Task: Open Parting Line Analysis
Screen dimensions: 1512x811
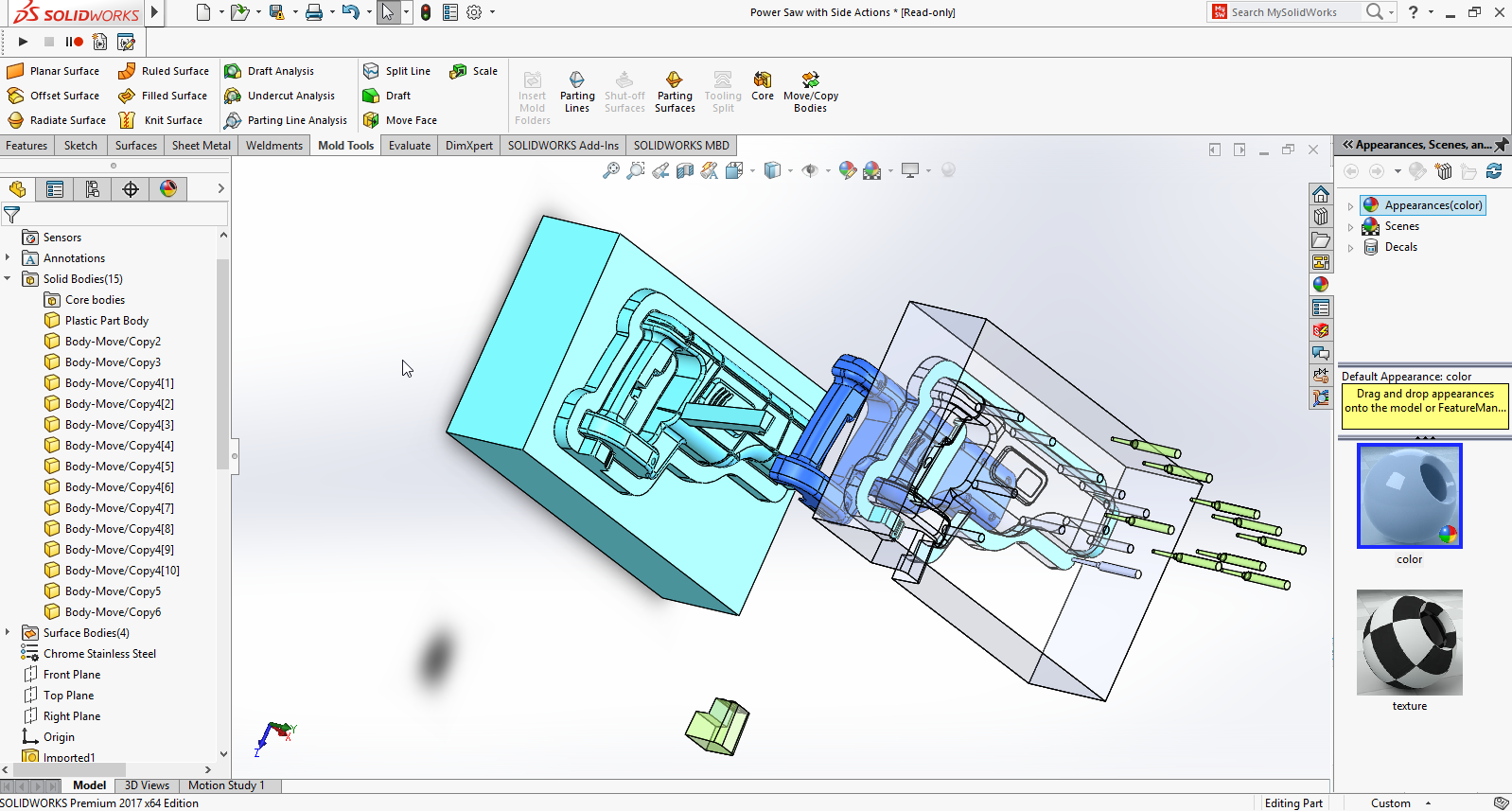Action: [x=286, y=120]
